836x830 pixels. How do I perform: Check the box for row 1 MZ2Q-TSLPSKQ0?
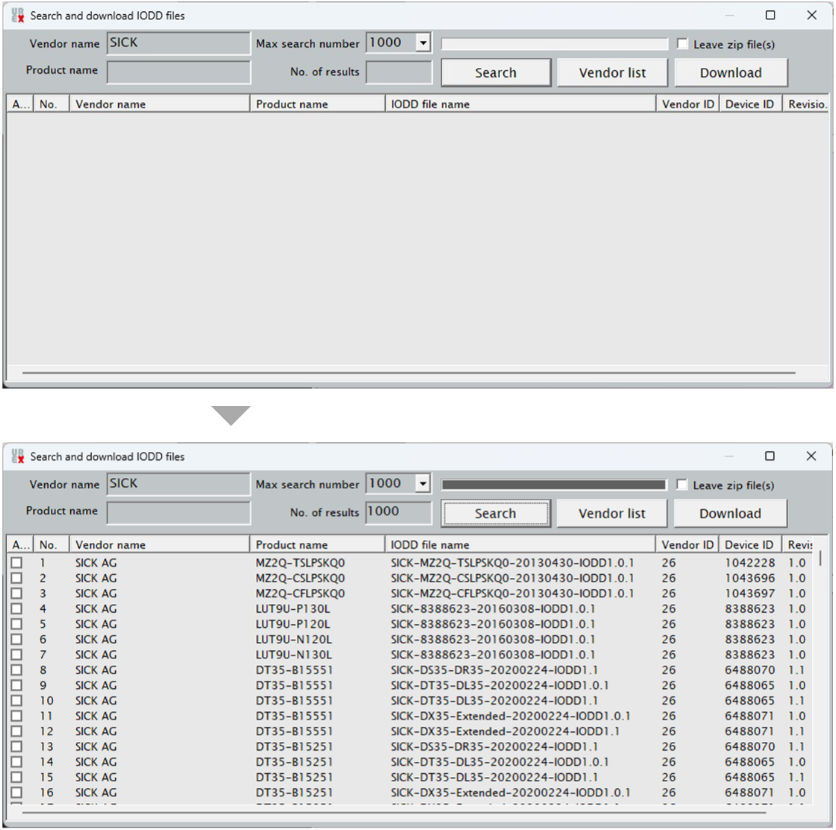pyautogui.click(x=17, y=562)
